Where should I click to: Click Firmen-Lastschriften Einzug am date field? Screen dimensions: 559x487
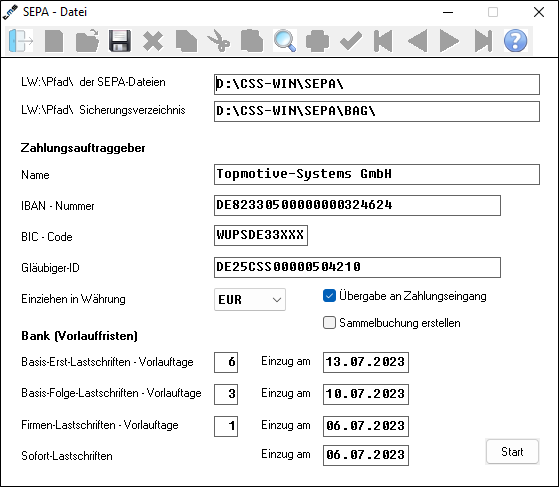(366, 426)
